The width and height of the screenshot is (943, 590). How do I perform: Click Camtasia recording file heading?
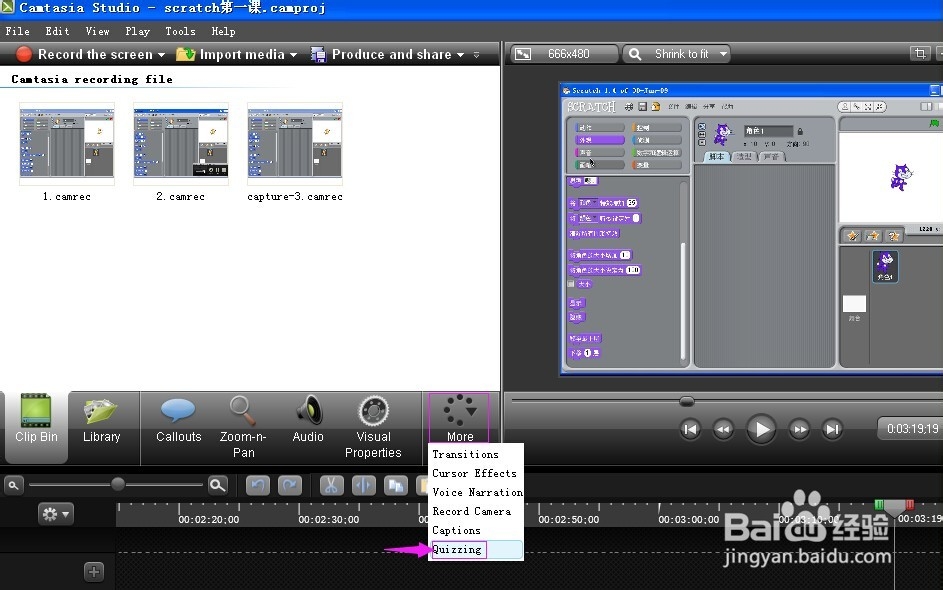click(92, 79)
